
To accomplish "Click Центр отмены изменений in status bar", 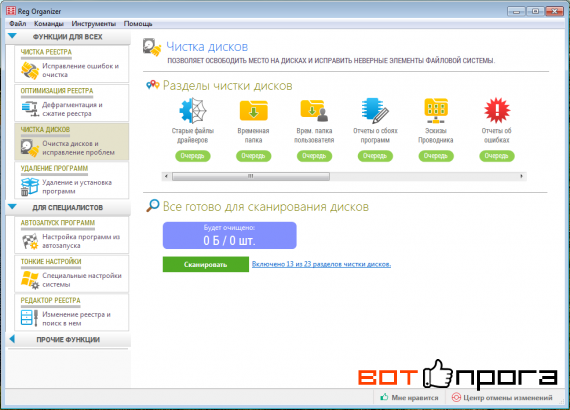I will (x=502, y=398).
